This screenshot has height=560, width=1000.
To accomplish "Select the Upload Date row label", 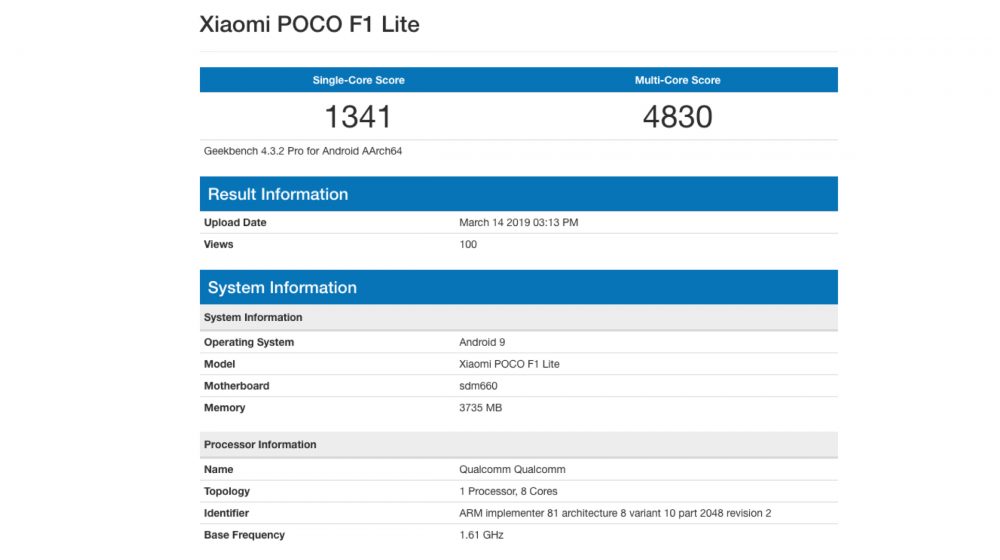I will pos(235,222).
